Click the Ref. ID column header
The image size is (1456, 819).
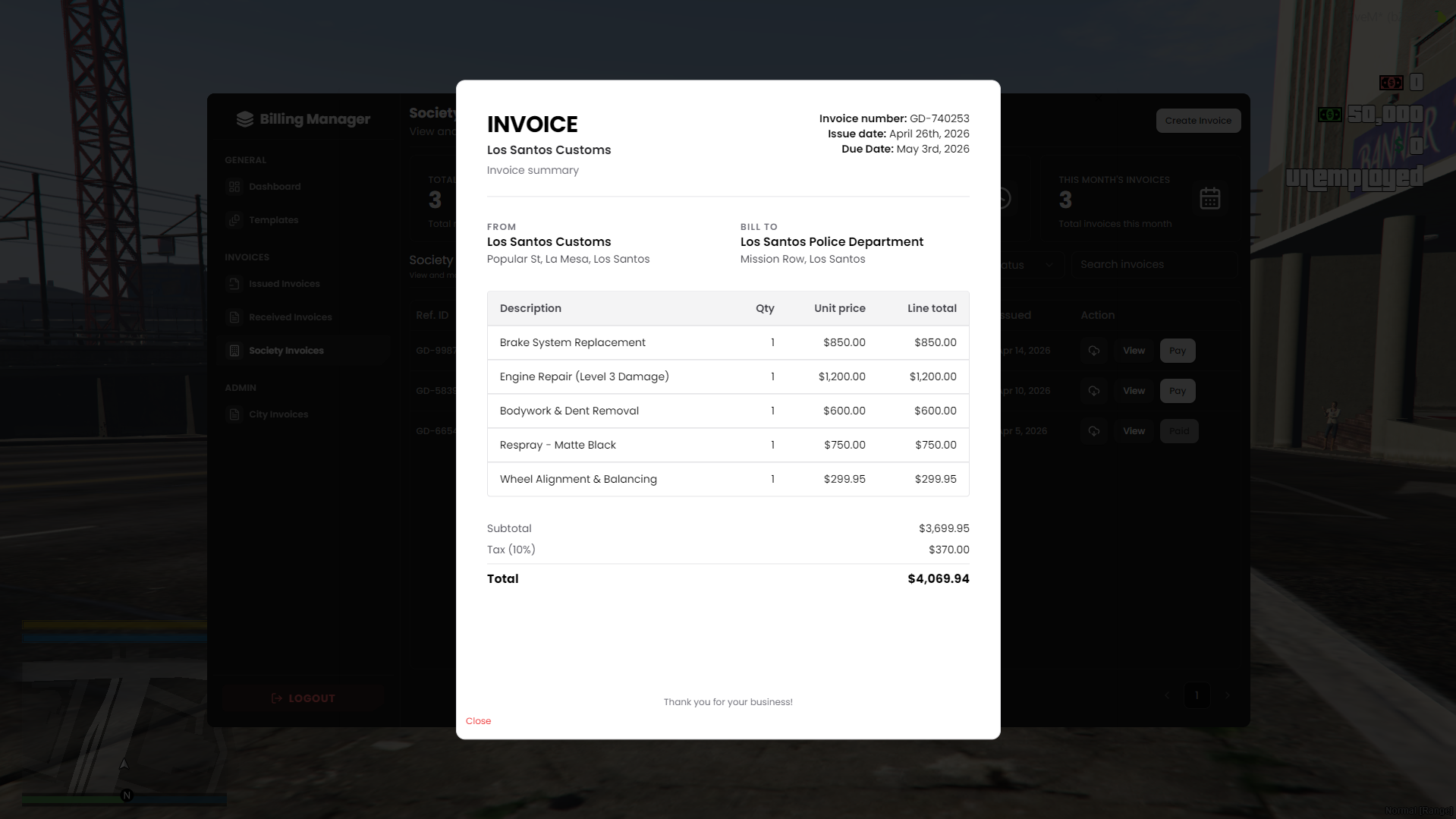pos(432,315)
